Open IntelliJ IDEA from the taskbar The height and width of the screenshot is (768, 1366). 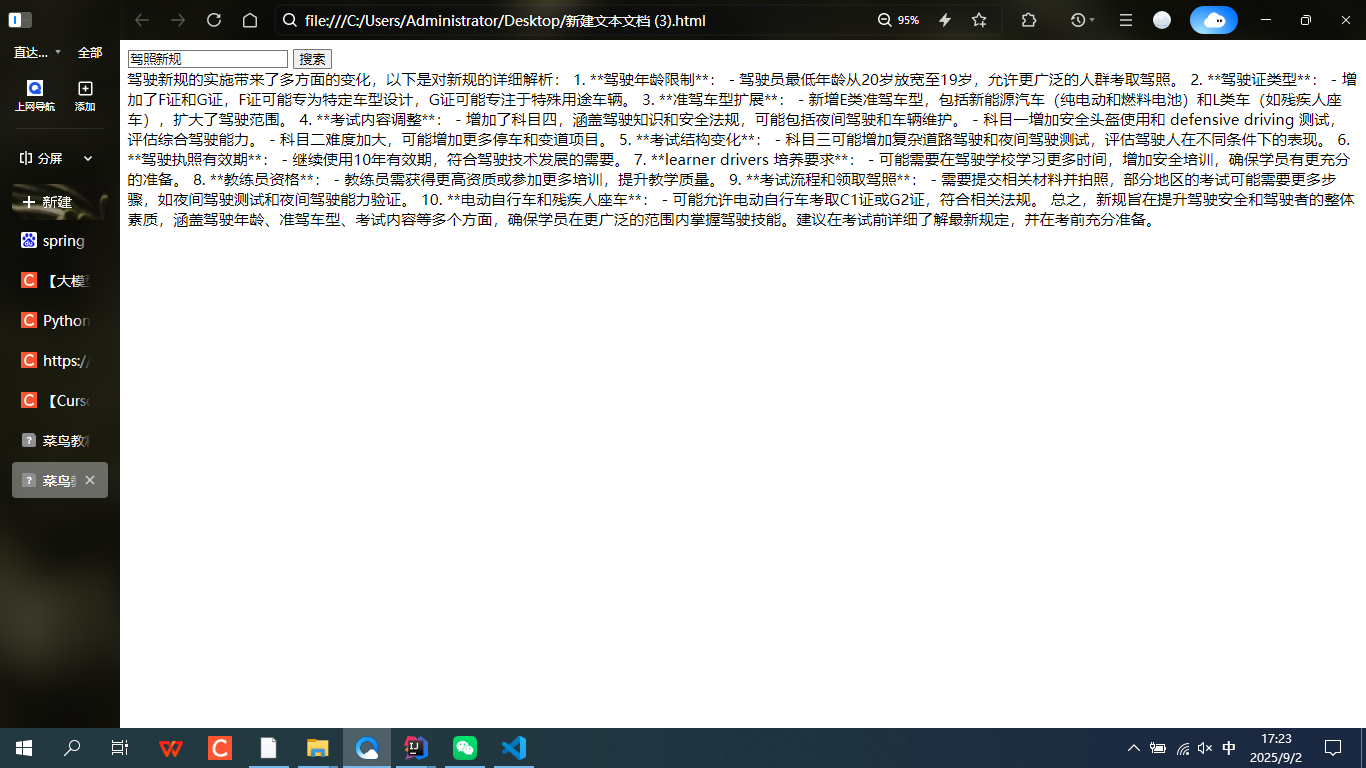coord(416,748)
